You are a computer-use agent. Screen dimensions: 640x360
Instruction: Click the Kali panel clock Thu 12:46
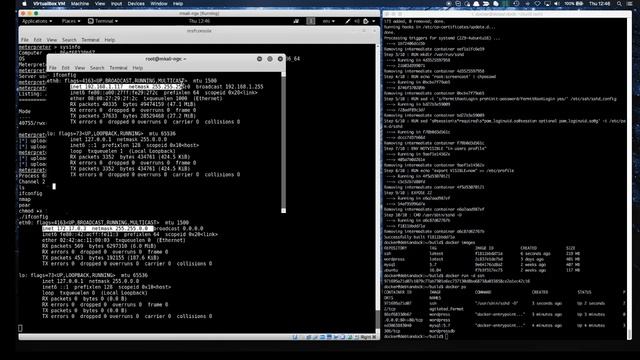199,21
